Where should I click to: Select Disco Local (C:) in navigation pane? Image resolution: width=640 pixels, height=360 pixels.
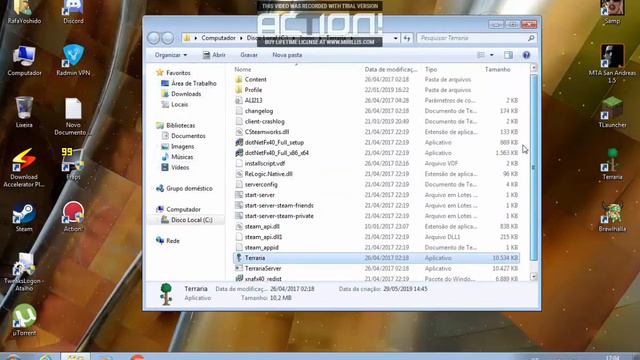point(187,220)
